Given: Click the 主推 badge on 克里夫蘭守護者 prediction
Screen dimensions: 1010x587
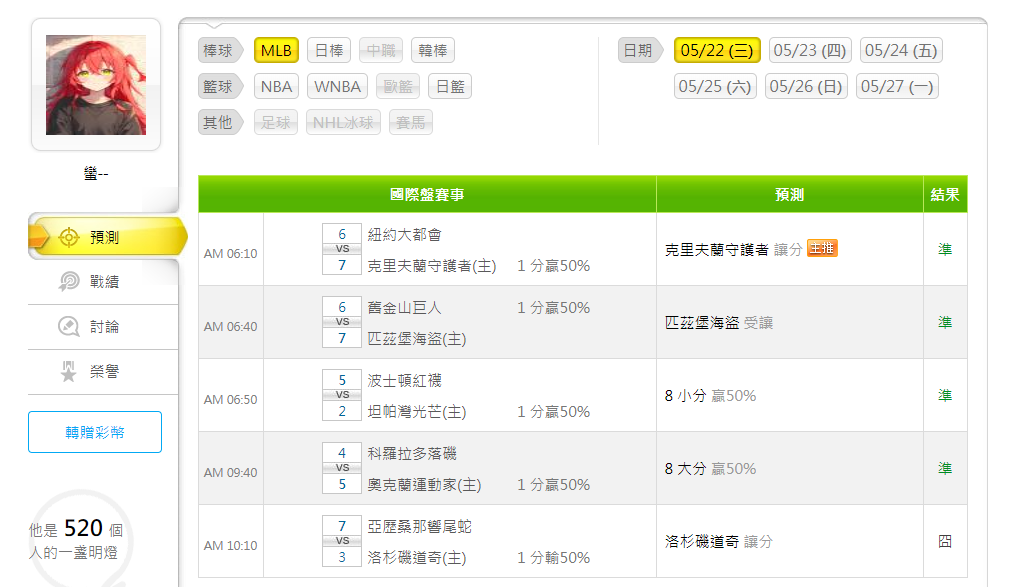Looking at the screenshot, I should point(822,248).
